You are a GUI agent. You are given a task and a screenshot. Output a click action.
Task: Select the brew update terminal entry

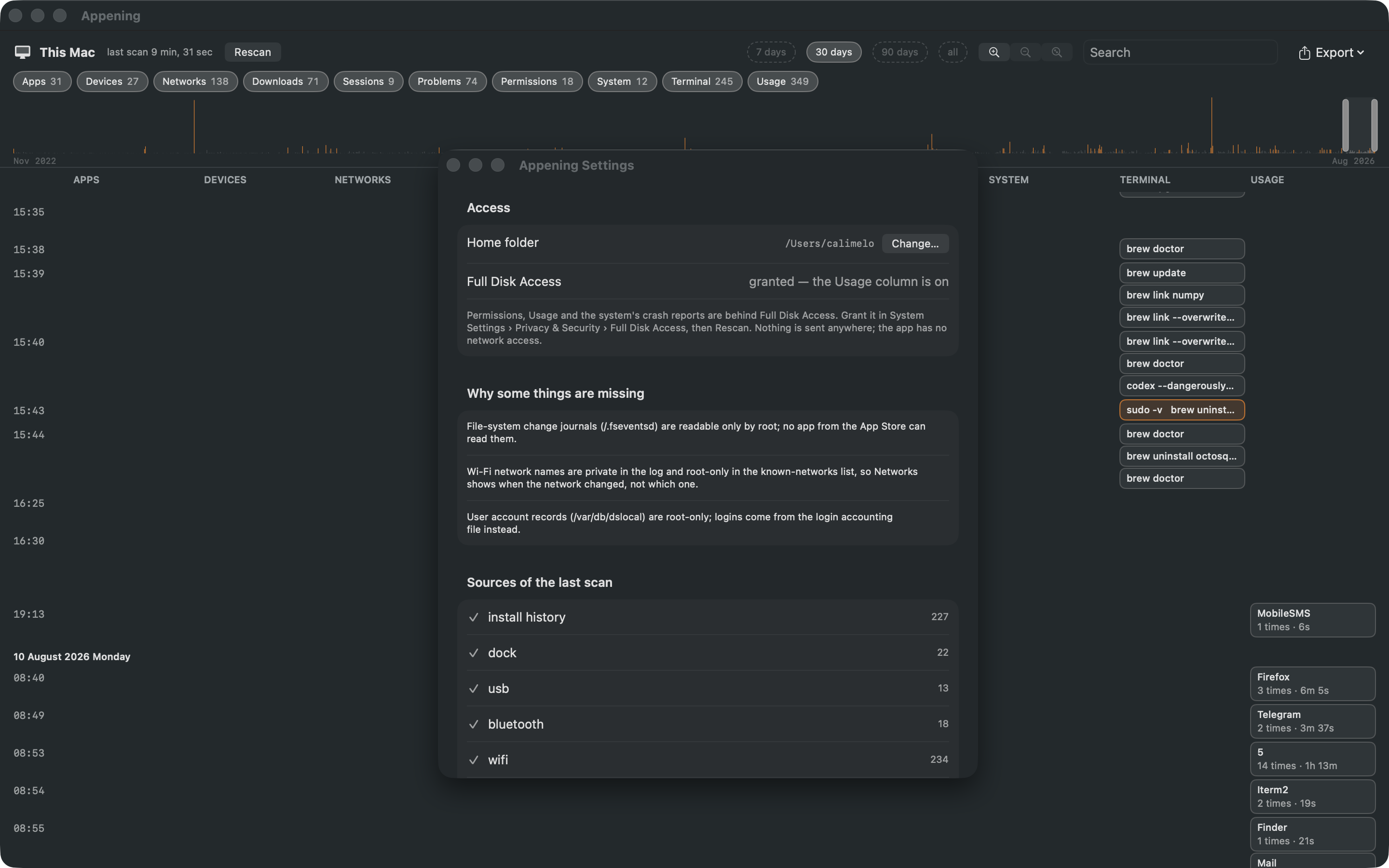coord(1182,272)
